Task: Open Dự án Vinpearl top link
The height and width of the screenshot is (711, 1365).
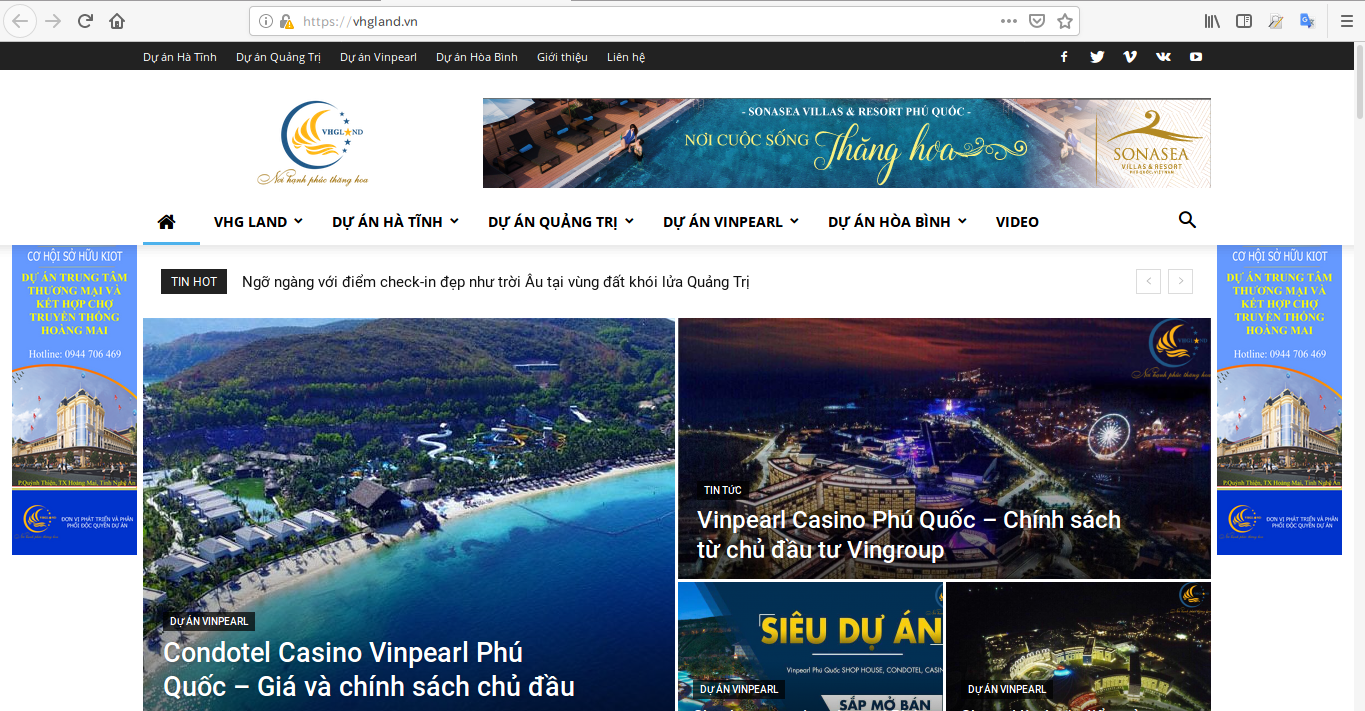Action: coord(378,57)
